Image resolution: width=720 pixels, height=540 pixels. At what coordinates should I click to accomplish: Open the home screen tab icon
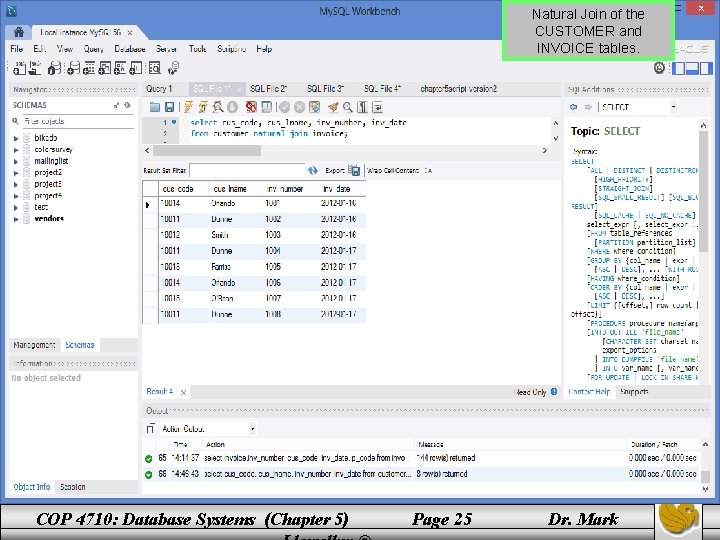pyautogui.click(x=19, y=32)
